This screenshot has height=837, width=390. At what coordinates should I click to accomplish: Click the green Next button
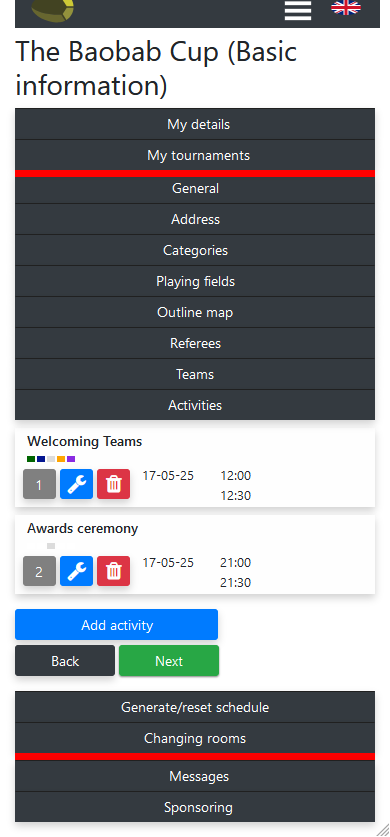169,661
